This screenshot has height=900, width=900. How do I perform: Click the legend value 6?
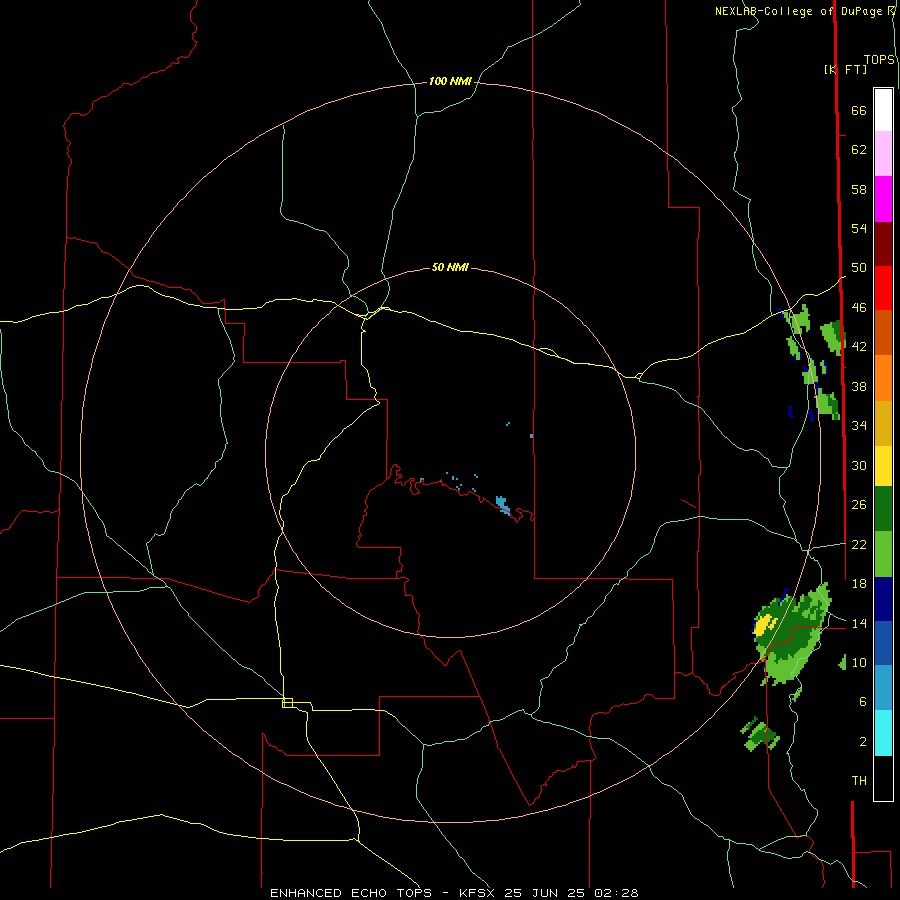point(863,701)
